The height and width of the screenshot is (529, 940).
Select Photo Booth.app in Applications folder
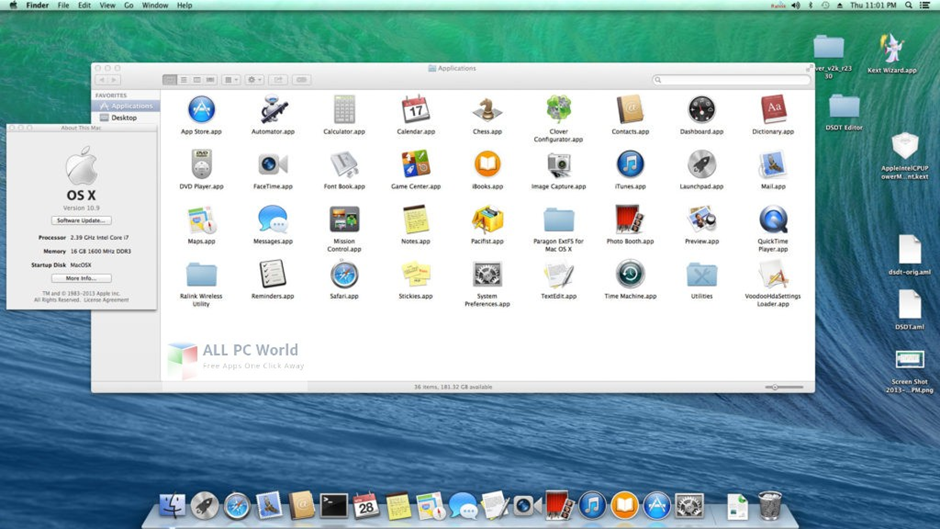point(630,220)
